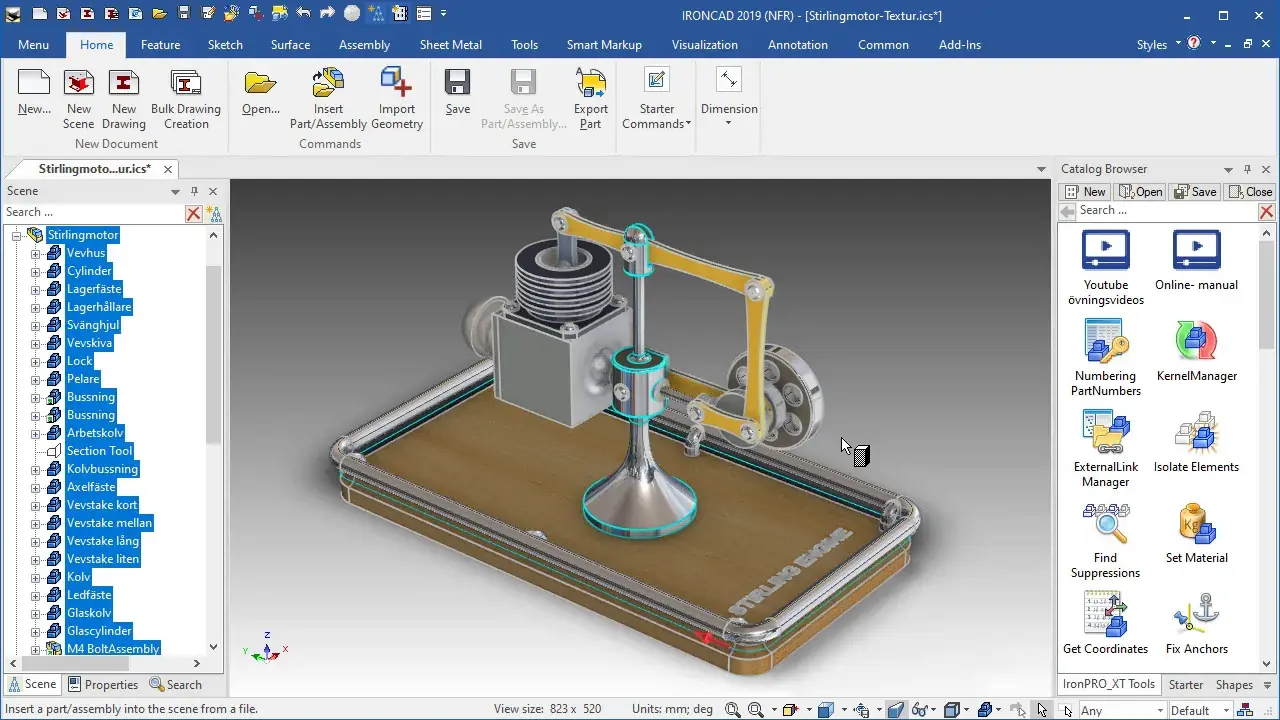Expand the Cylinder part node

[x=36, y=271]
